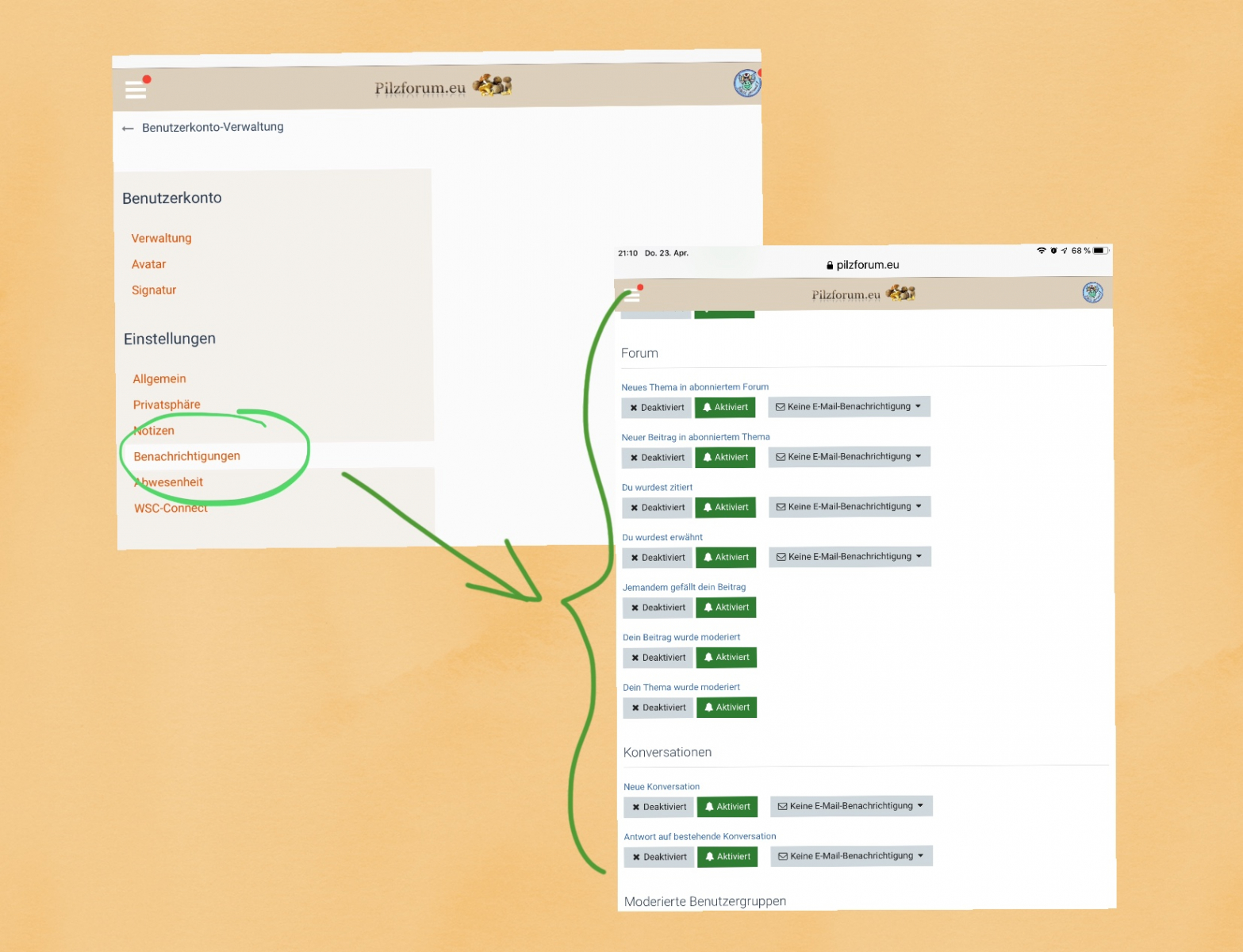Tap the Wi-Fi icon in status bar
The height and width of the screenshot is (952, 1243).
pyautogui.click(x=1041, y=251)
